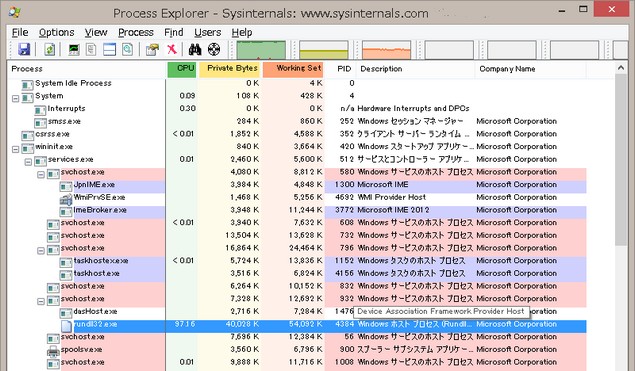Collapse the svchost.exe PID 932 node
Viewport: 635px width, 371px height.
(41, 301)
